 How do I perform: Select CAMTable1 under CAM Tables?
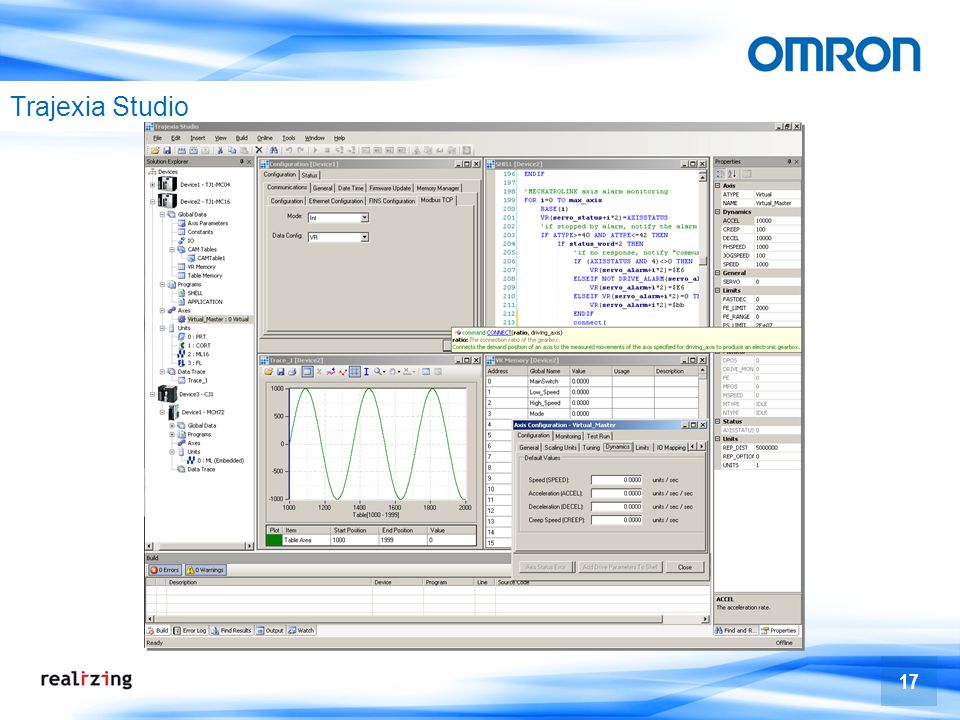point(211,258)
